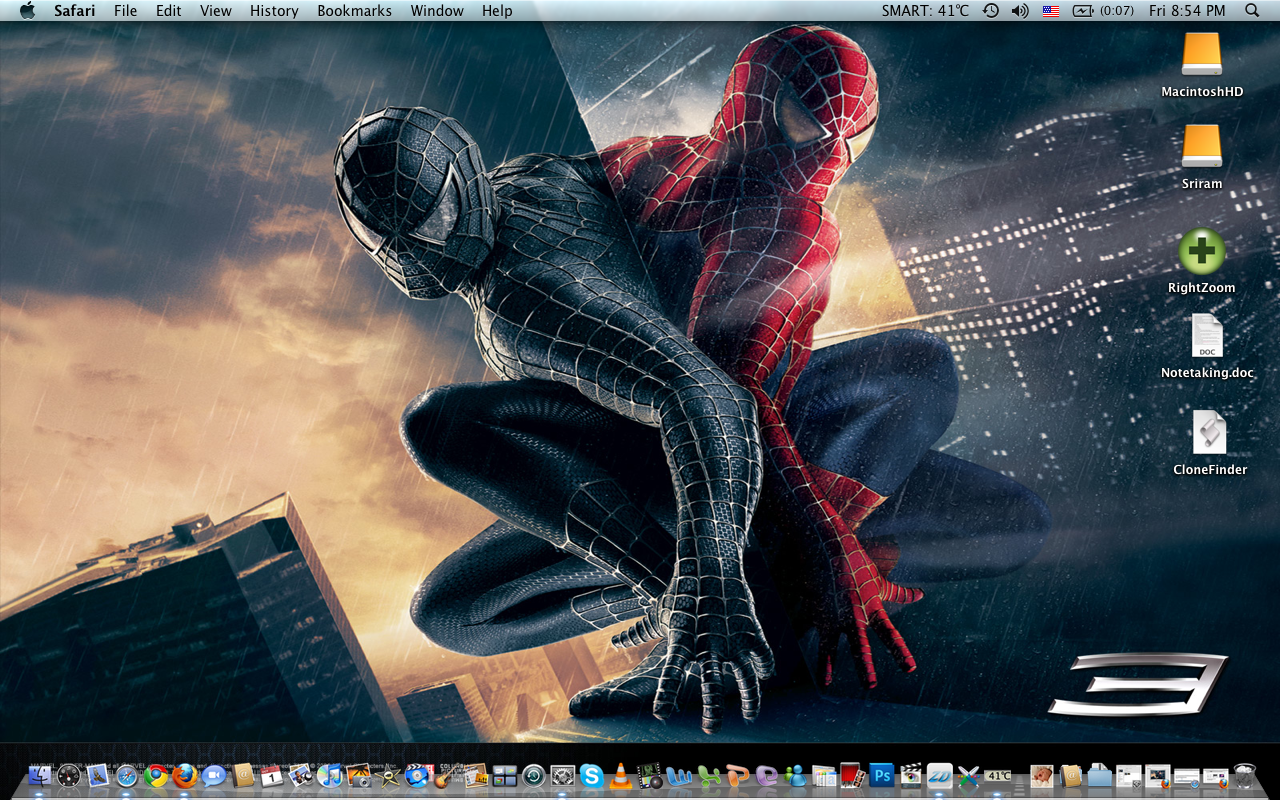Click the battery status (0:07) icon

pos(1103,11)
